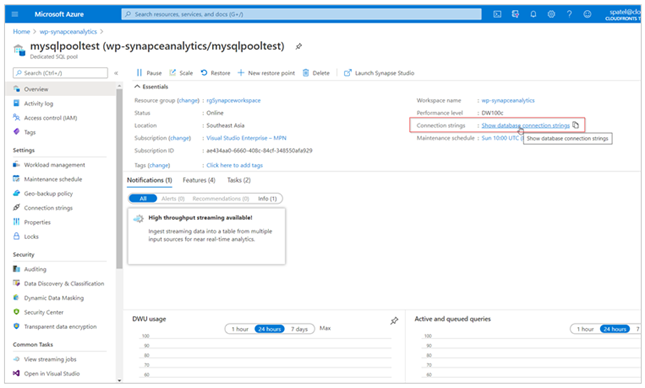
Task: Click the hamburger portal menu icon
Action: [15, 14]
